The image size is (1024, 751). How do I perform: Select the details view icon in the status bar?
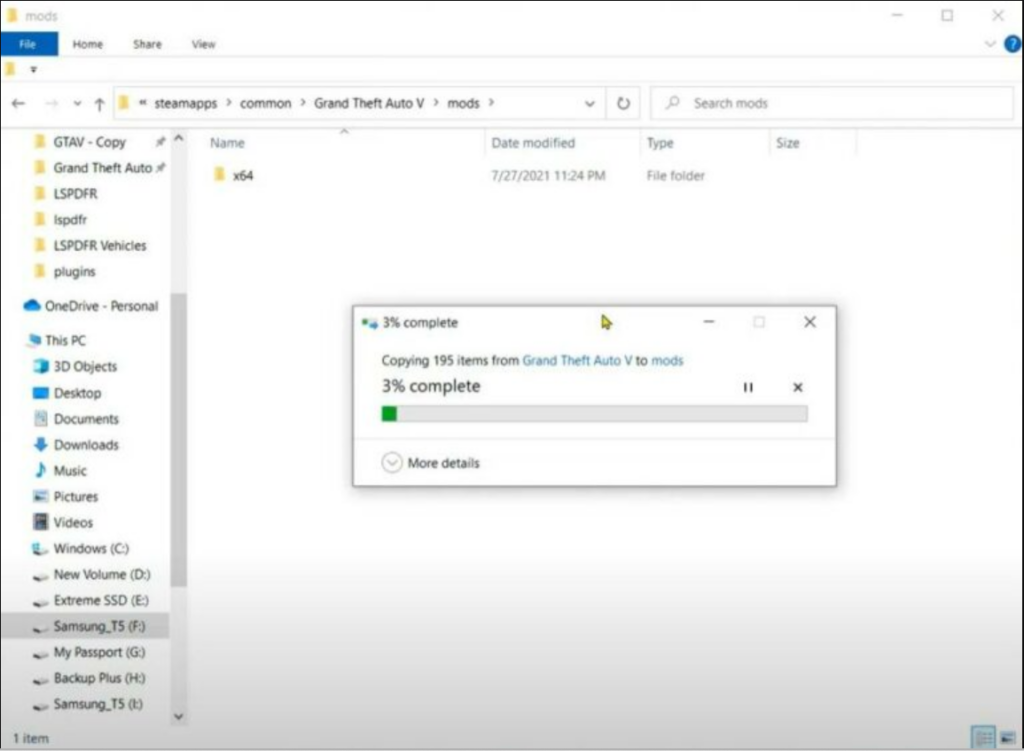point(985,734)
